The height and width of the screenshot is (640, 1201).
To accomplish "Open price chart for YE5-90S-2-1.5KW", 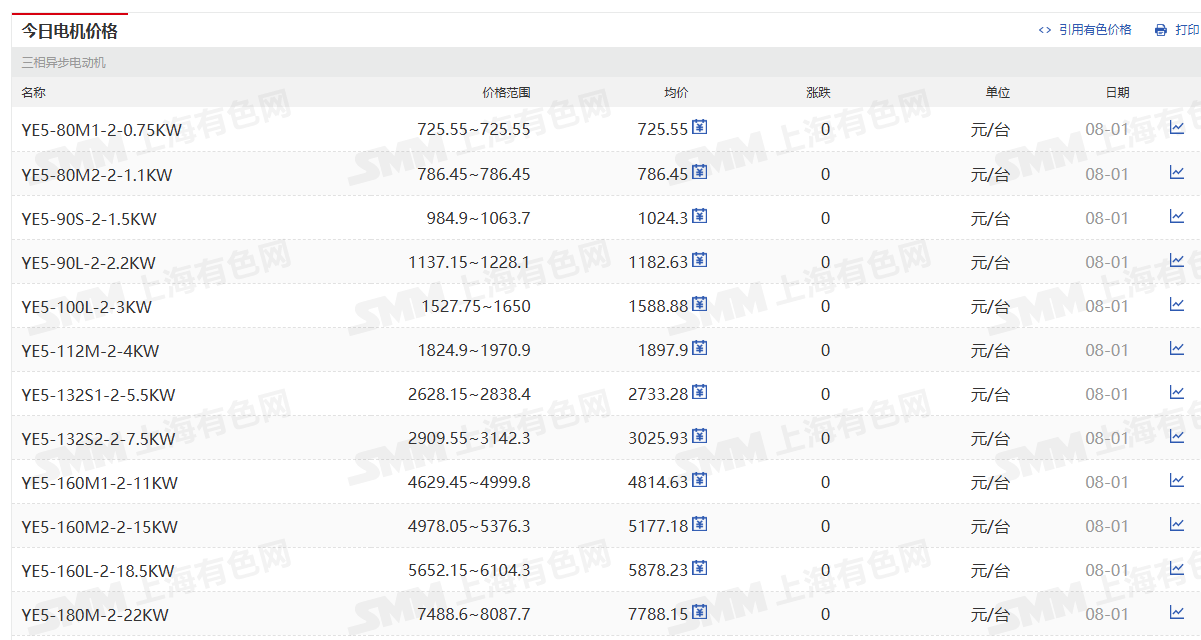I will (x=1177, y=216).
